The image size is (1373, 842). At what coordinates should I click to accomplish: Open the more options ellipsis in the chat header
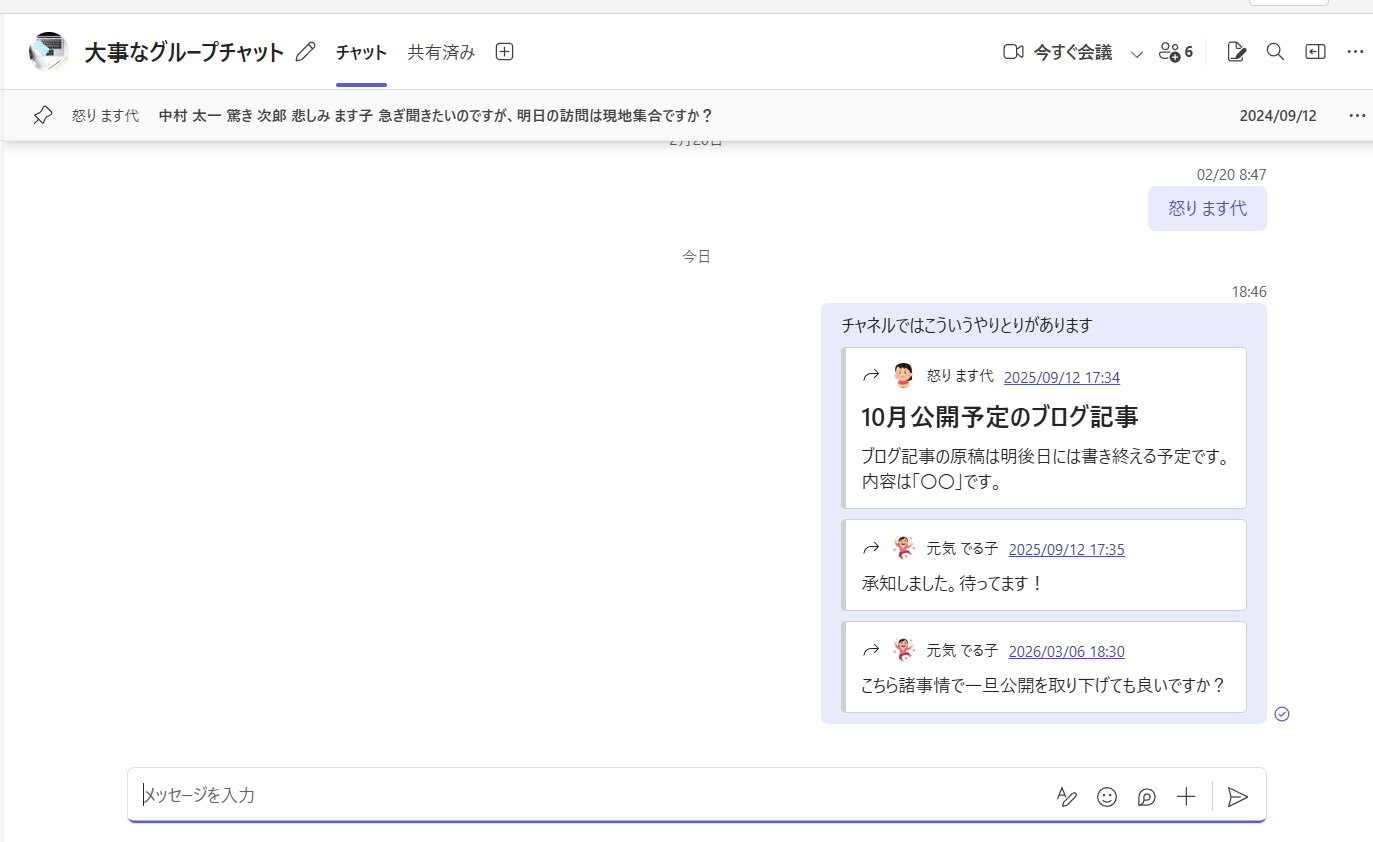pos(1355,52)
